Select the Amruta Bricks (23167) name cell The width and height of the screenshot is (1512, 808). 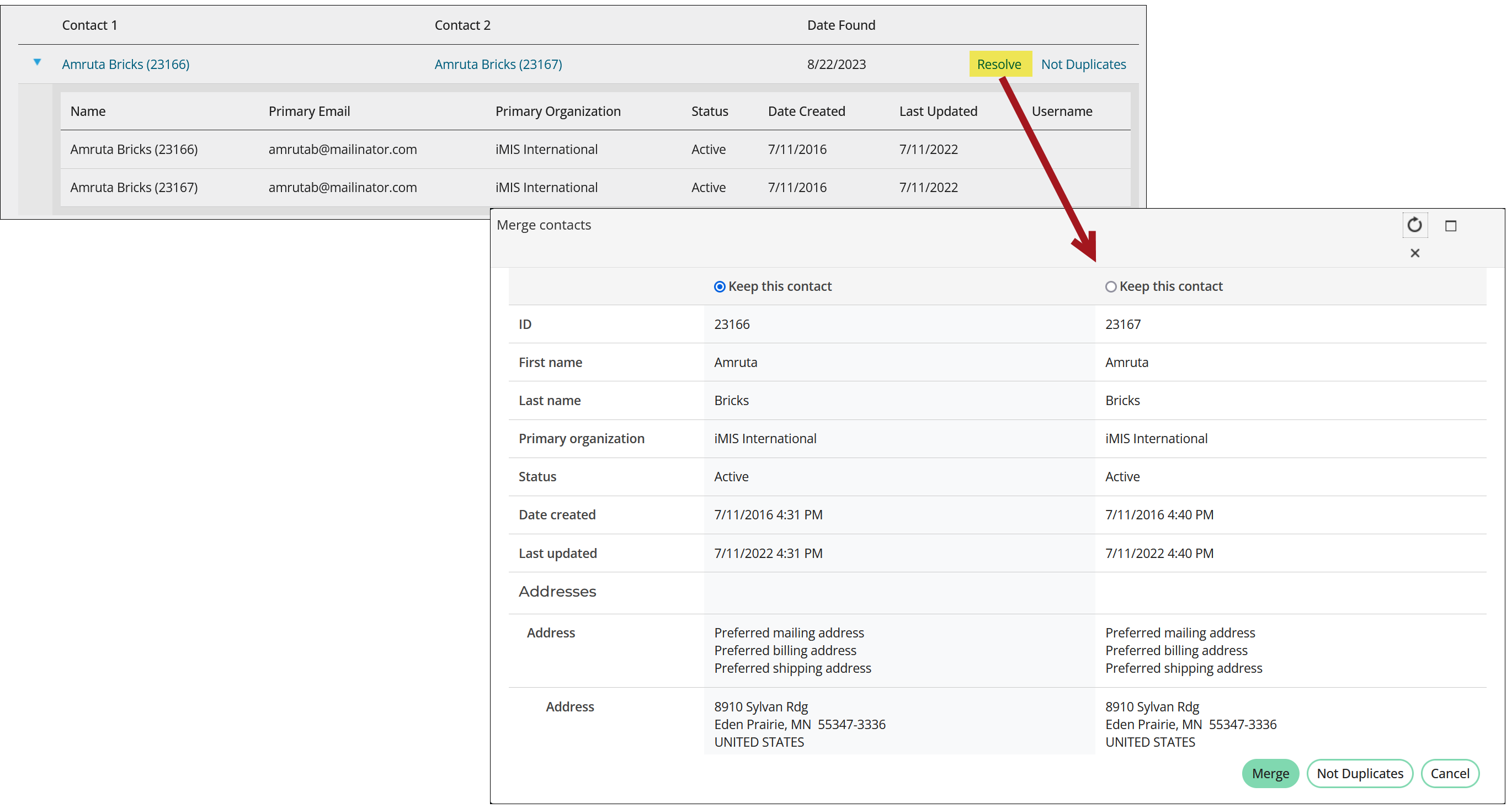pos(134,187)
